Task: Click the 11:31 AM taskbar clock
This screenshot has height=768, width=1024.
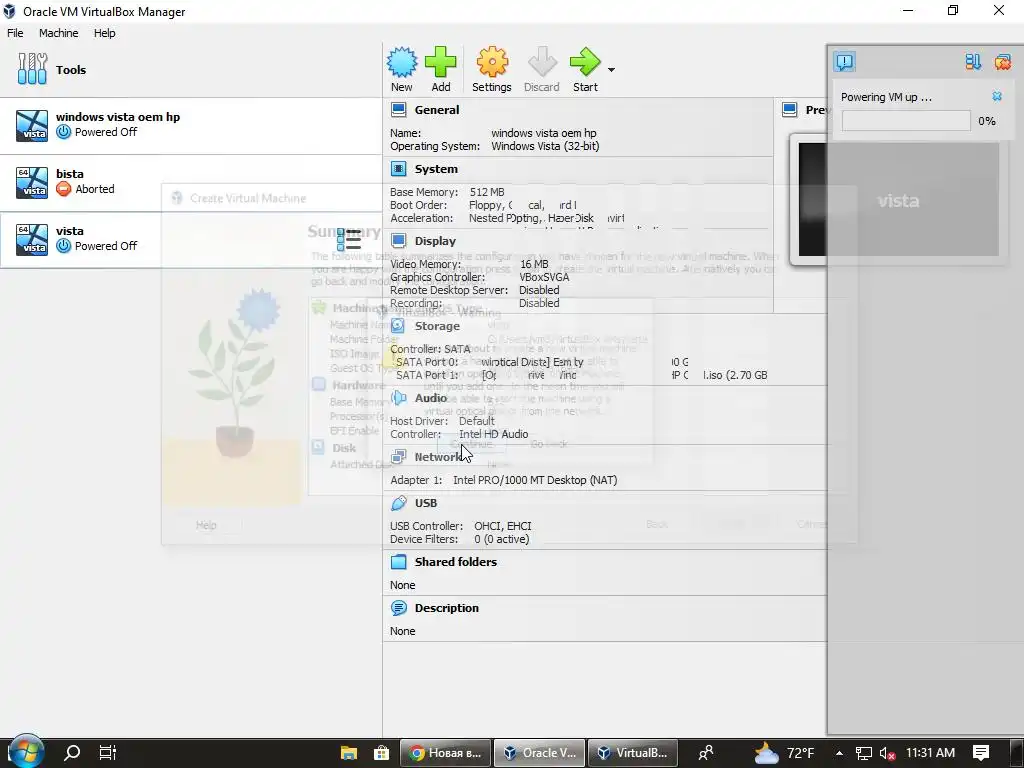Action: [x=931, y=753]
